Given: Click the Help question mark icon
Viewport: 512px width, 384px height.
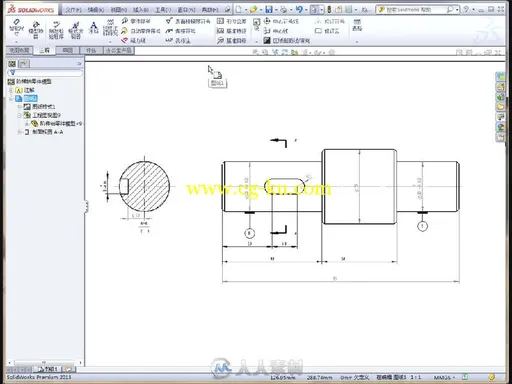Looking at the screenshot, I should pyautogui.click(x=466, y=9).
